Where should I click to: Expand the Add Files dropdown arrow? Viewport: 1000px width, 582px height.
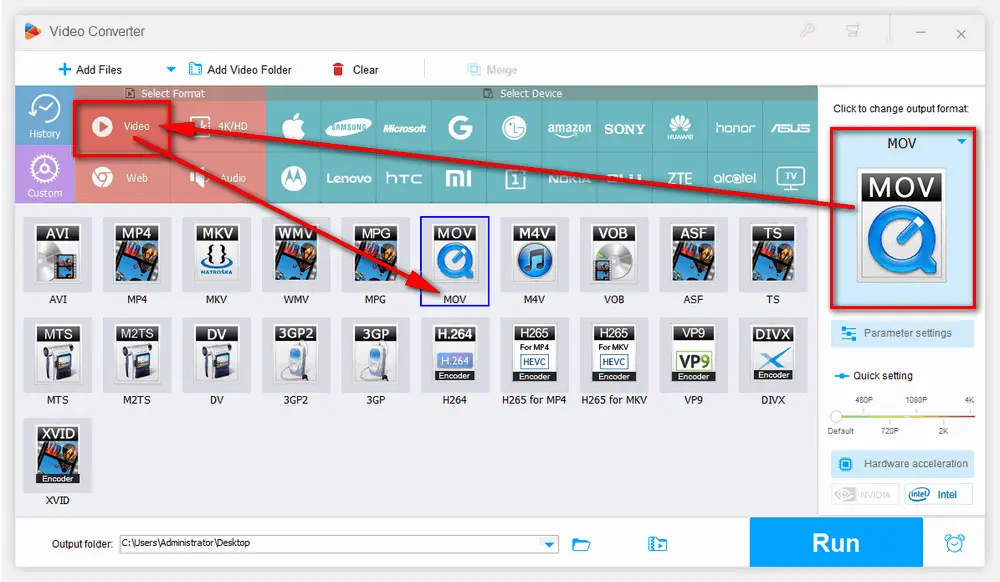click(170, 70)
